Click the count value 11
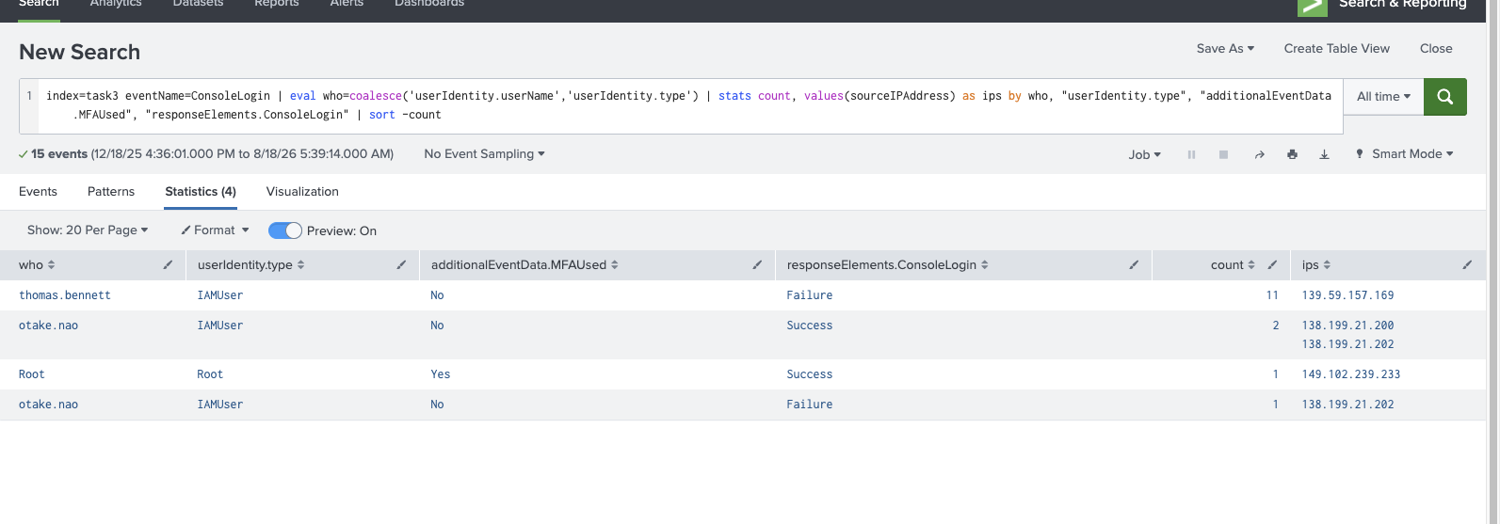The width and height of the screenshot is (1500, 524). [1272, 295]
